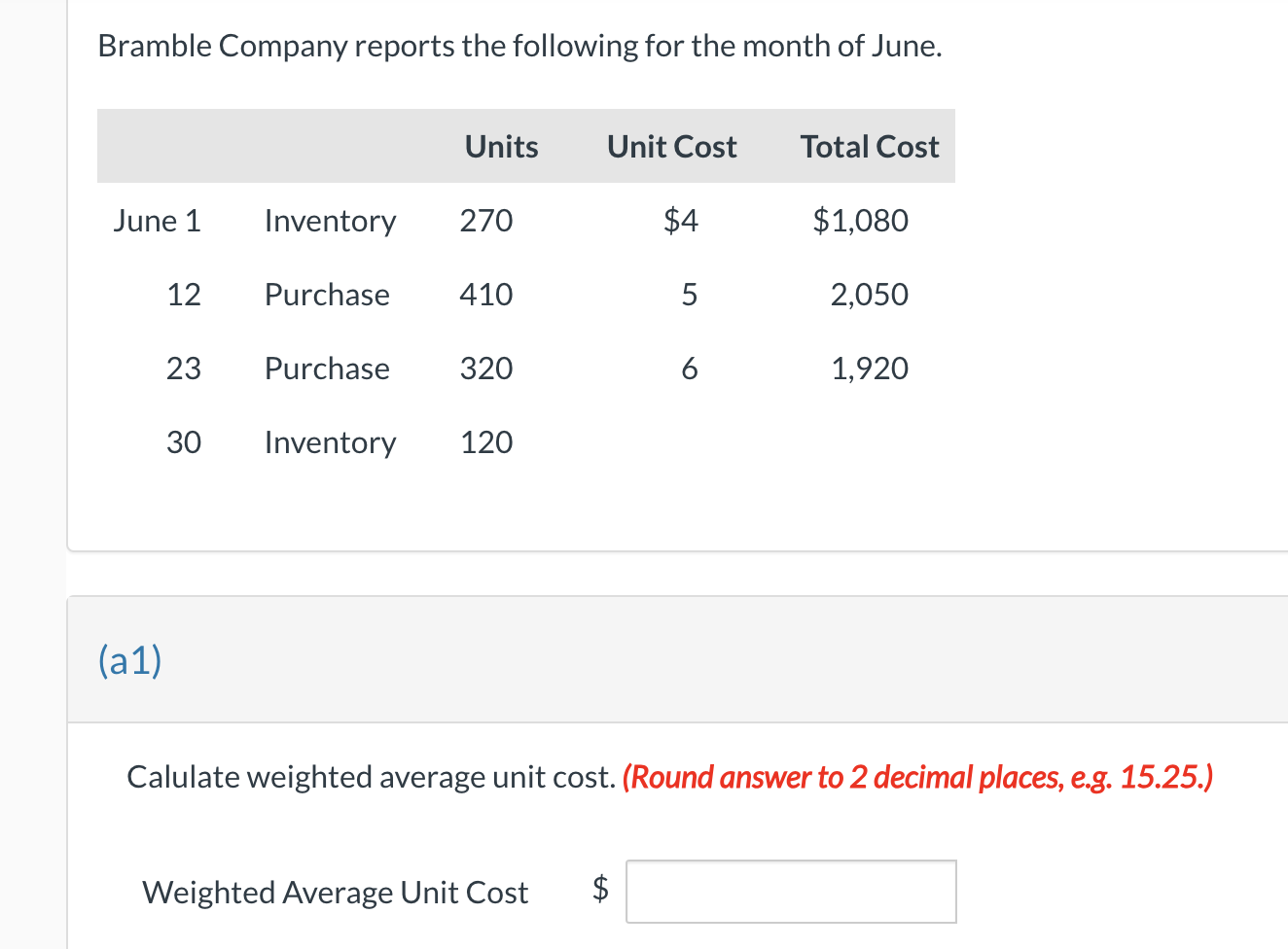Image resolution: width=1288 pixels, height=949 pixels.
Task: Click the Purchase label in row 23
Action: click(x=327, y=369)
